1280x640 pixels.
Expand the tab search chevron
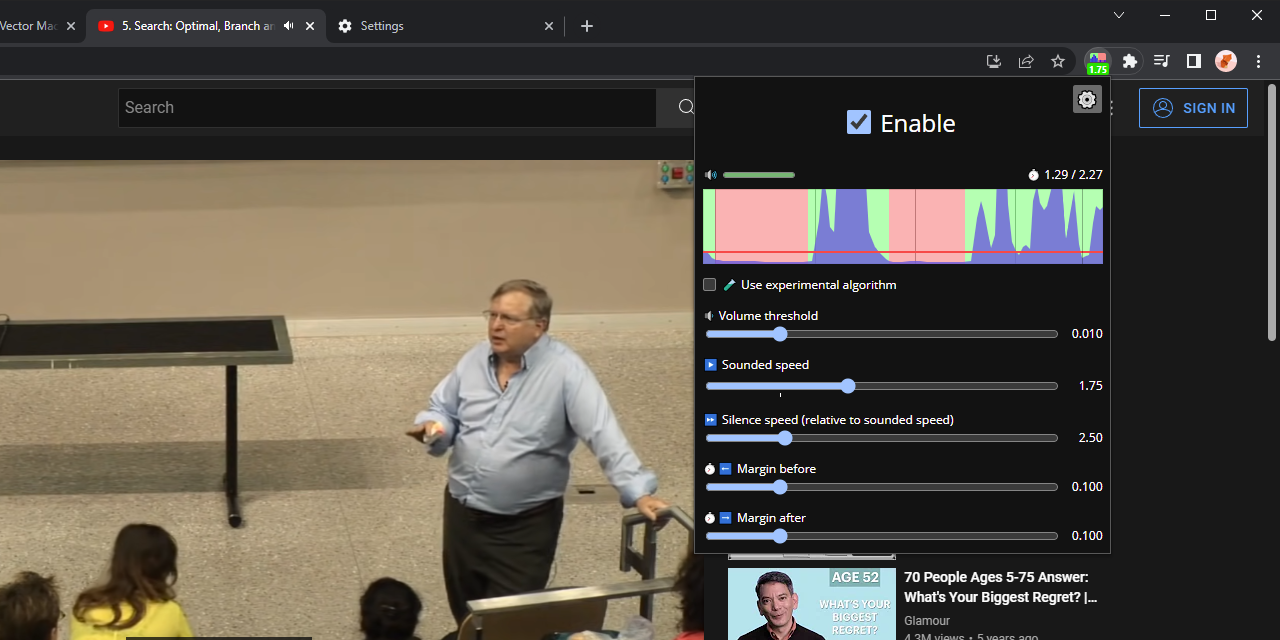1119,15
